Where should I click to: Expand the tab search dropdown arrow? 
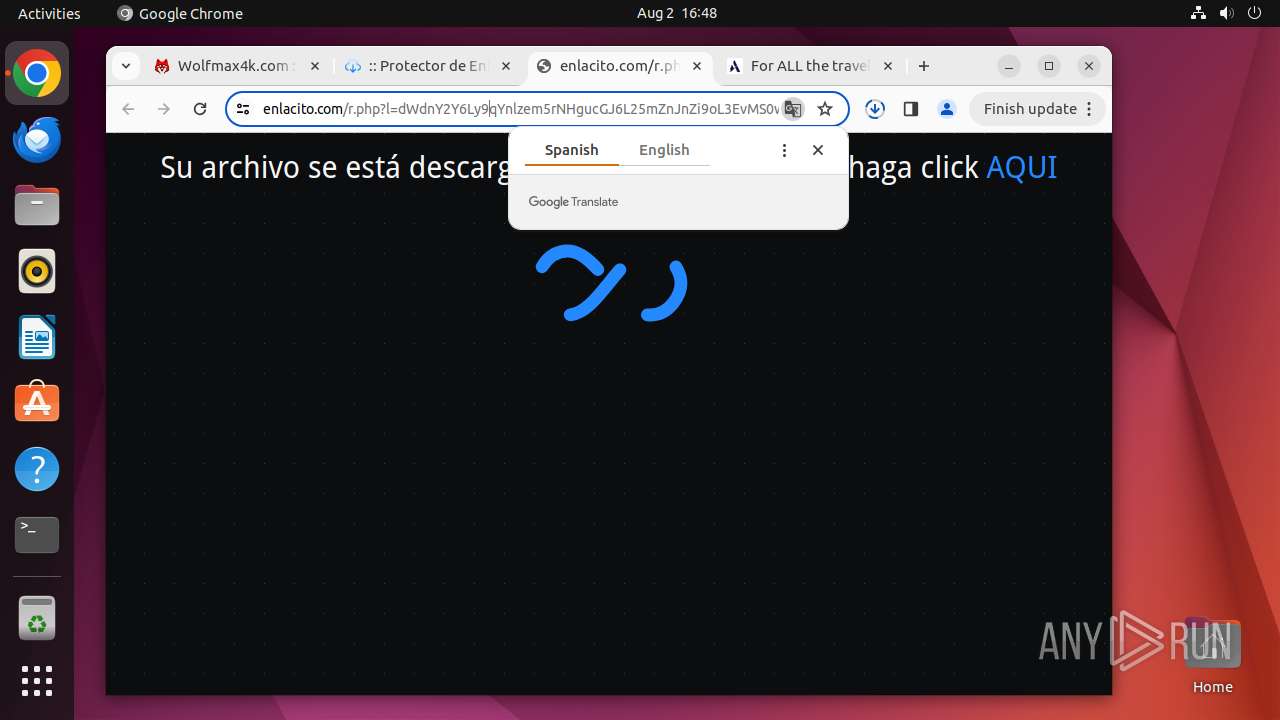[125, 66]
